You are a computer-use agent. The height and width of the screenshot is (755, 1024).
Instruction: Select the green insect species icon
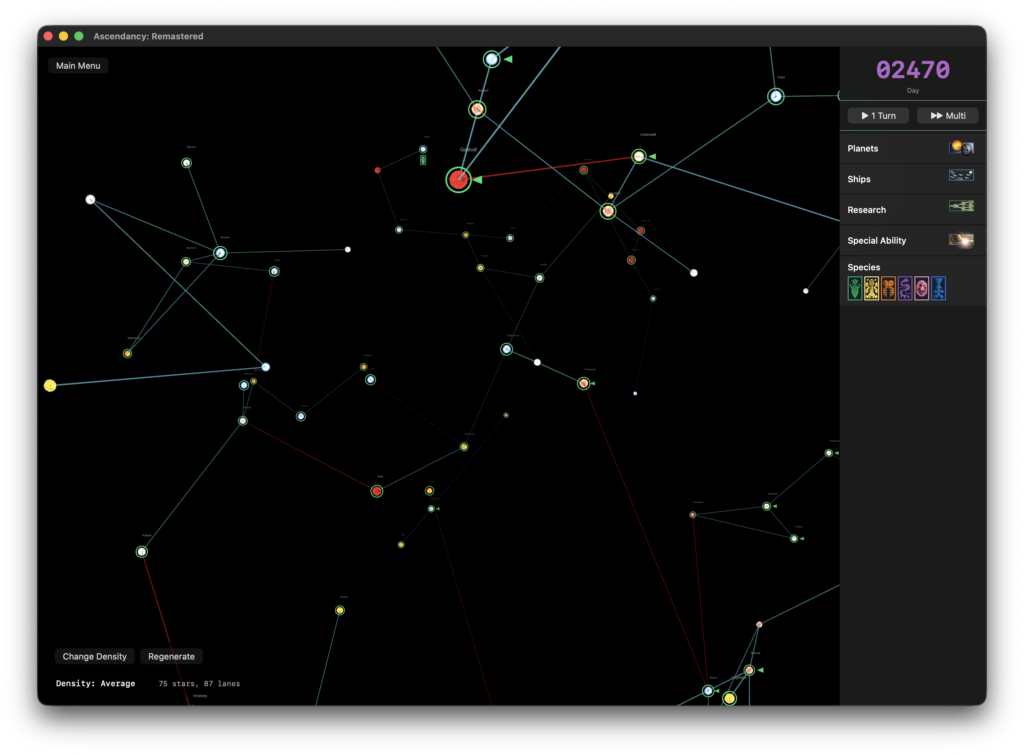(x=854, y=288)
